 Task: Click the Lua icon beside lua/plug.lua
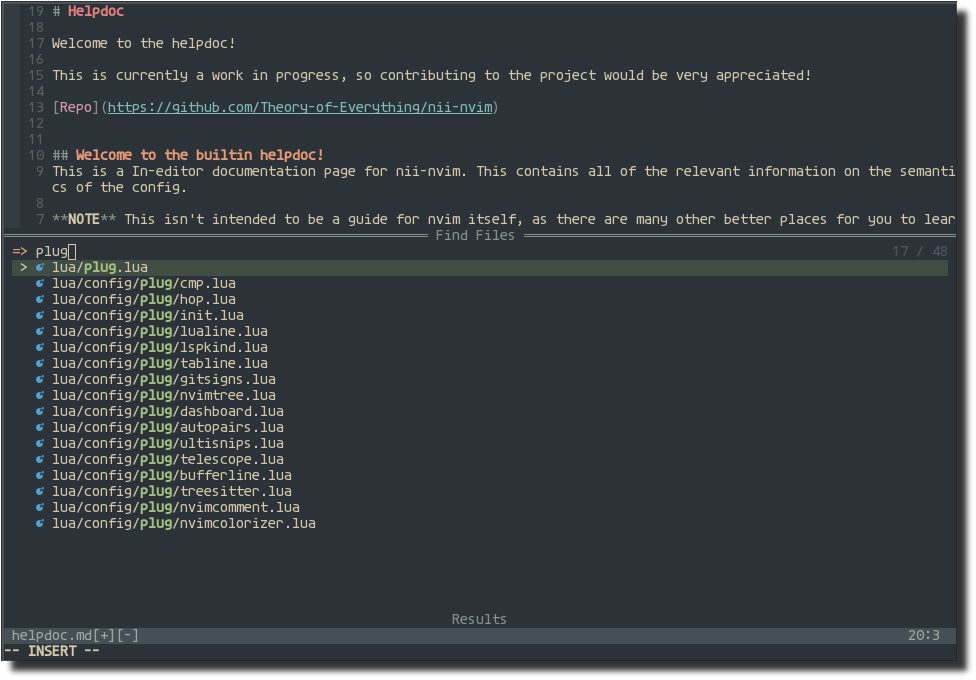click(x=40, y=268)
